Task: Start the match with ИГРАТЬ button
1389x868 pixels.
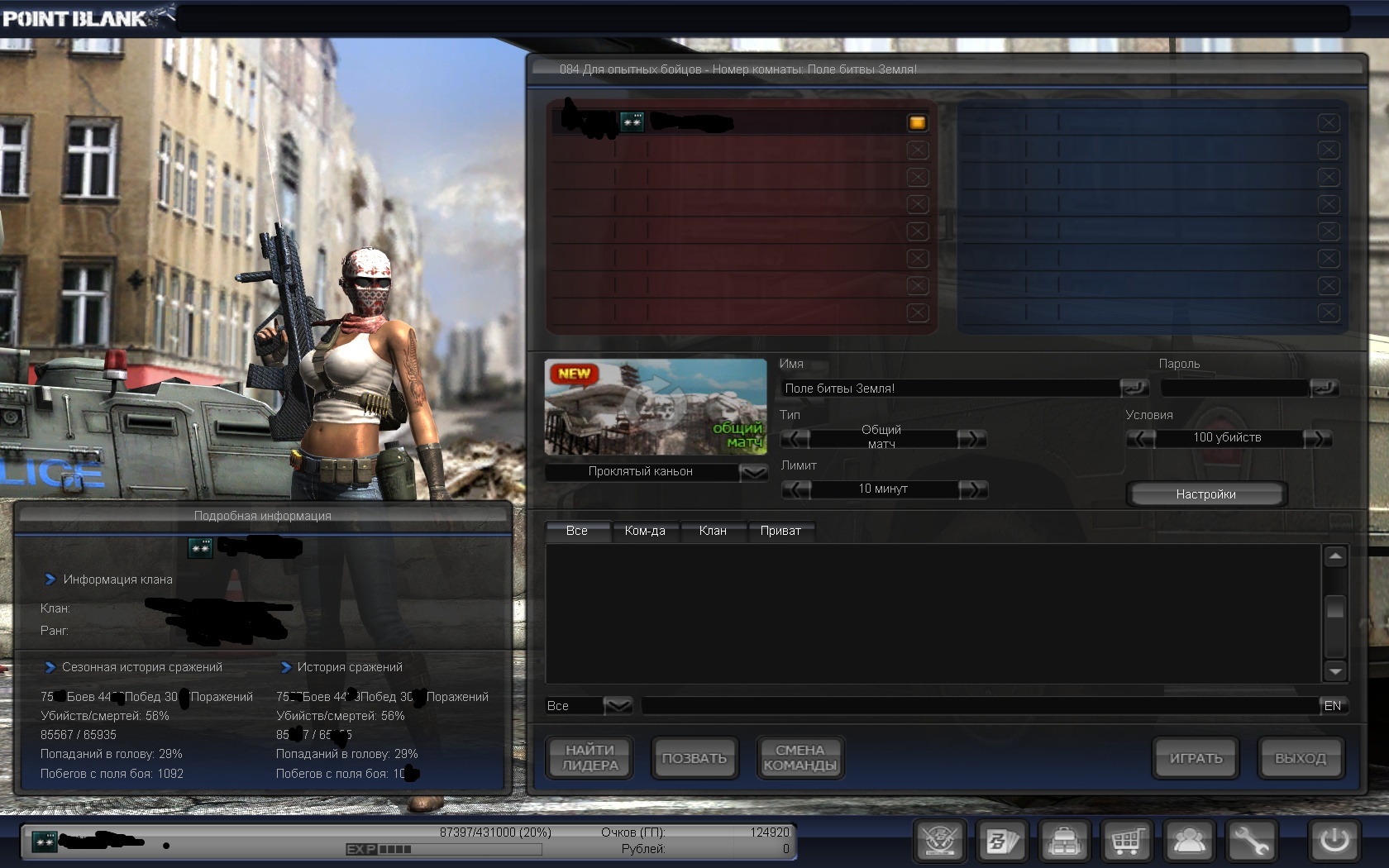Action: 1196,758
